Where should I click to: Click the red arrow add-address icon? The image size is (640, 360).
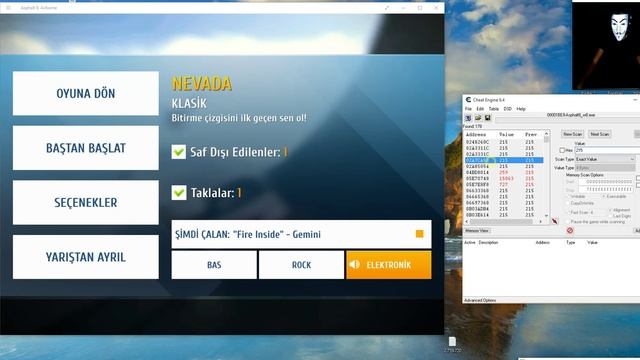555,221
